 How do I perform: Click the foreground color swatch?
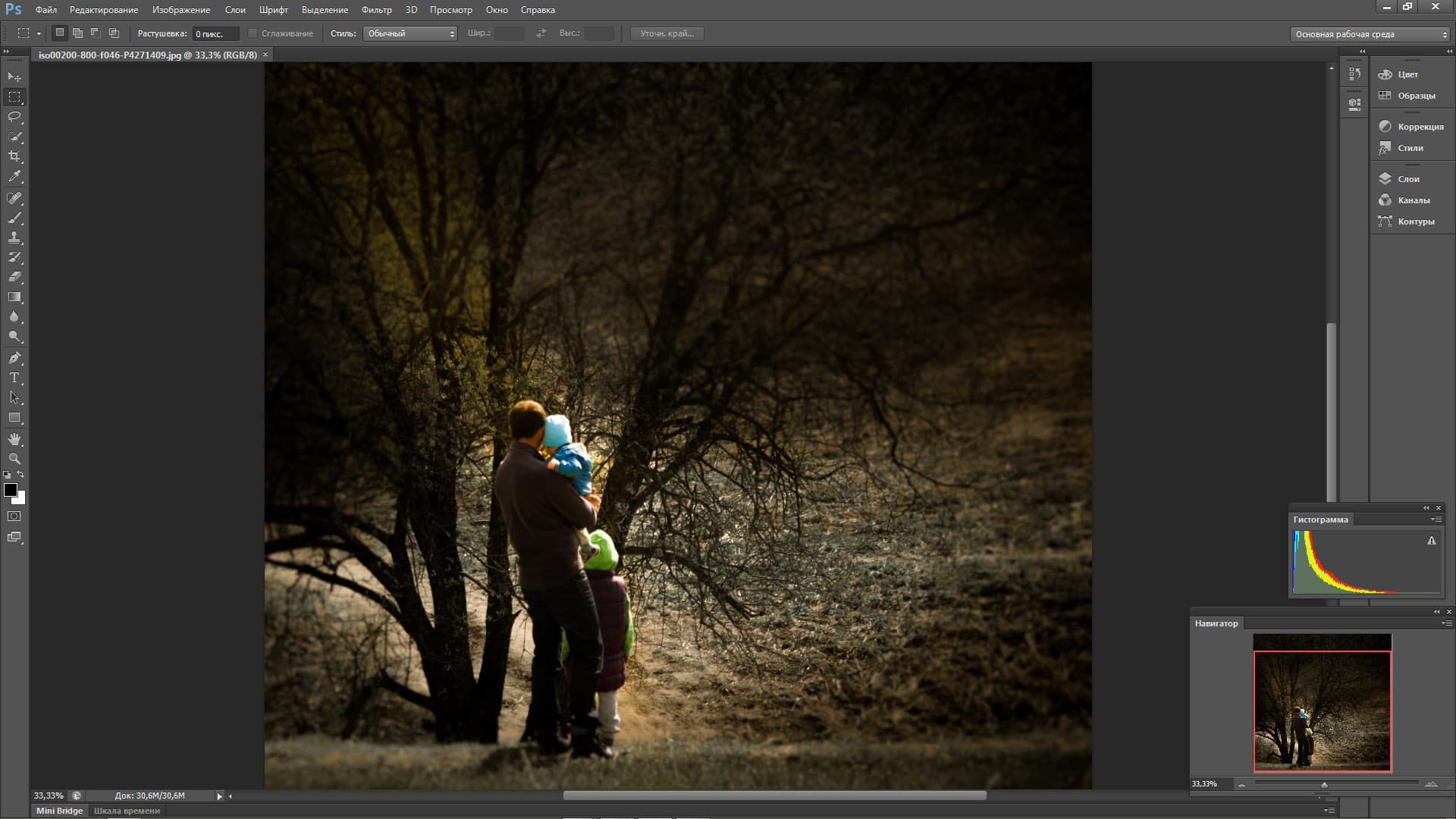point(11,490)
